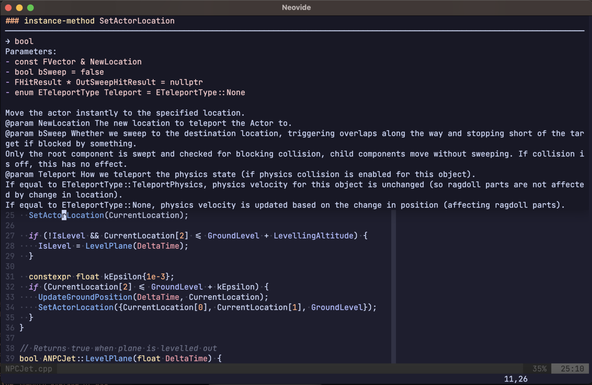The height and width of the screenshot is (385, 592).
Task: Click 'const FVector & NewLocation' parameter line
Action: 74,62
